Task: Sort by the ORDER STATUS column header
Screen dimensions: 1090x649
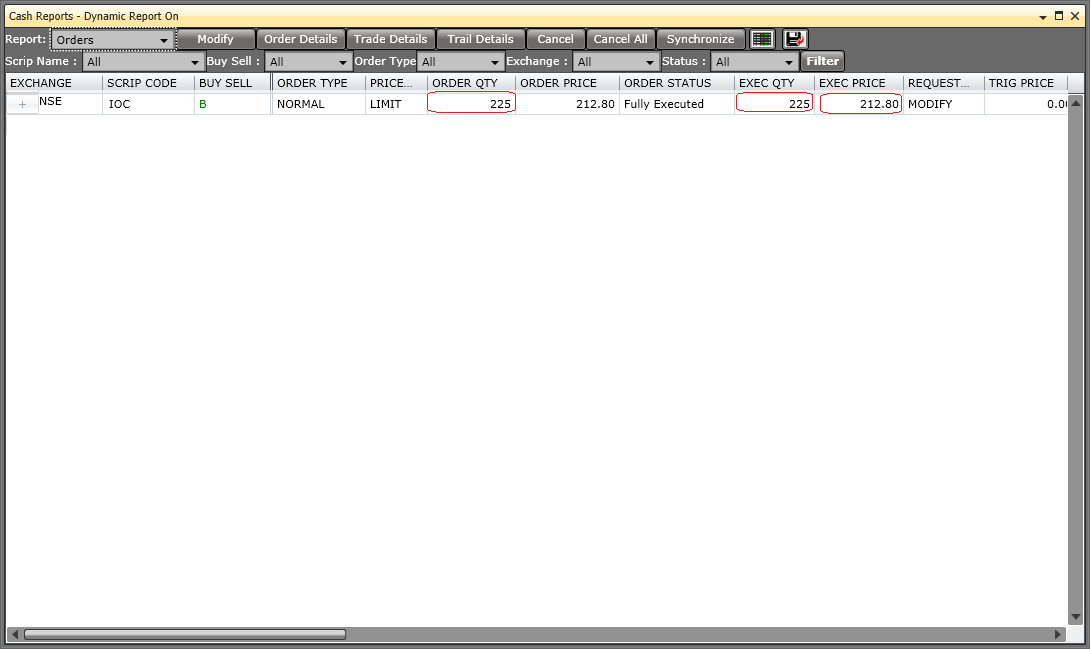Action: tap(676, 83)
